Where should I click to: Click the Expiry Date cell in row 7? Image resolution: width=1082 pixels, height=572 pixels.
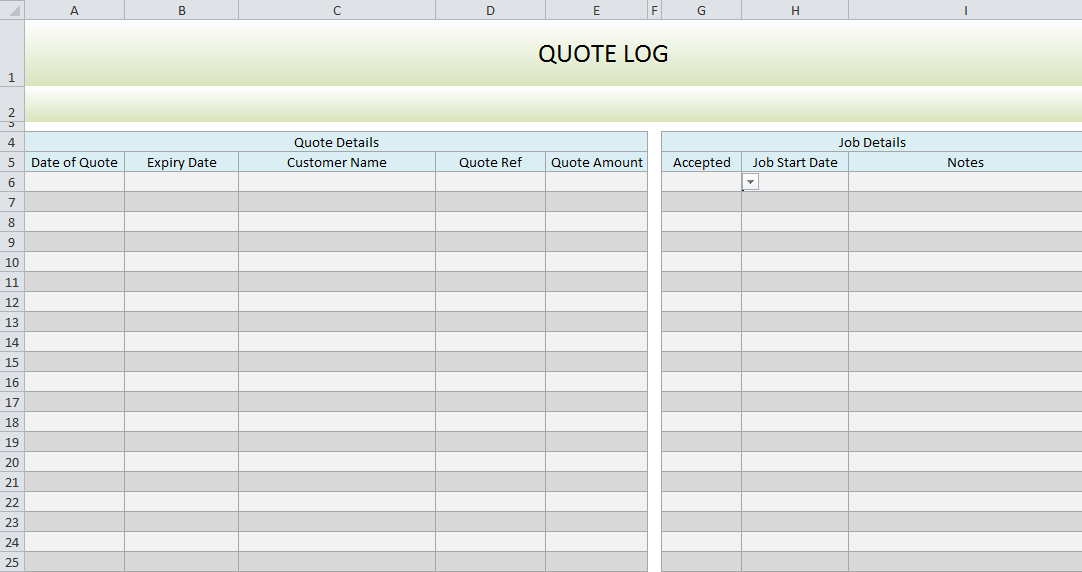click(x=181, y=202)
